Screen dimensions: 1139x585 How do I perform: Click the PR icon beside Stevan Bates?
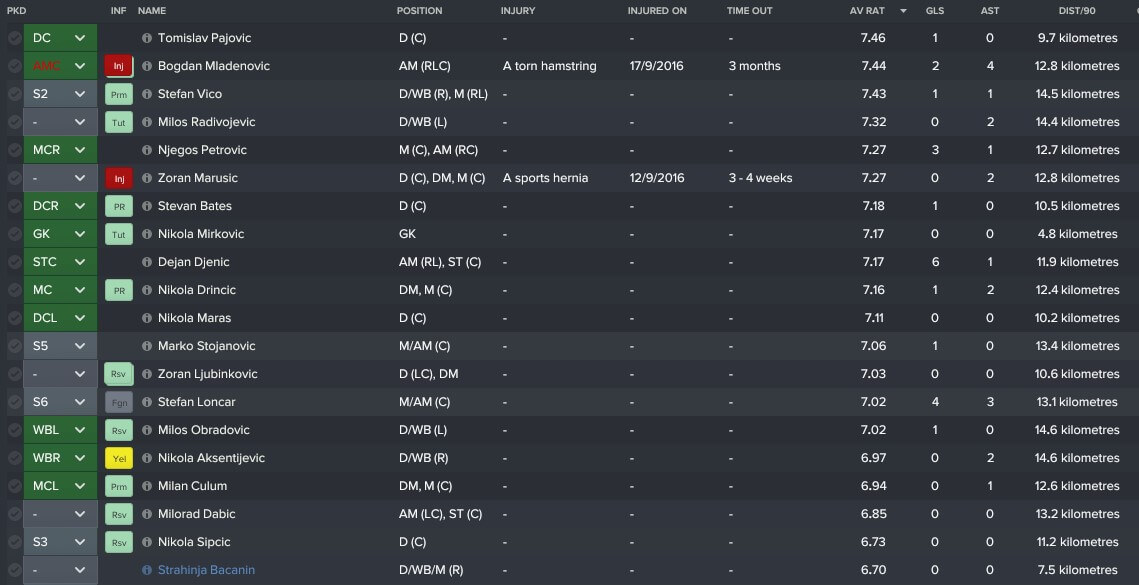pos(118,206)
